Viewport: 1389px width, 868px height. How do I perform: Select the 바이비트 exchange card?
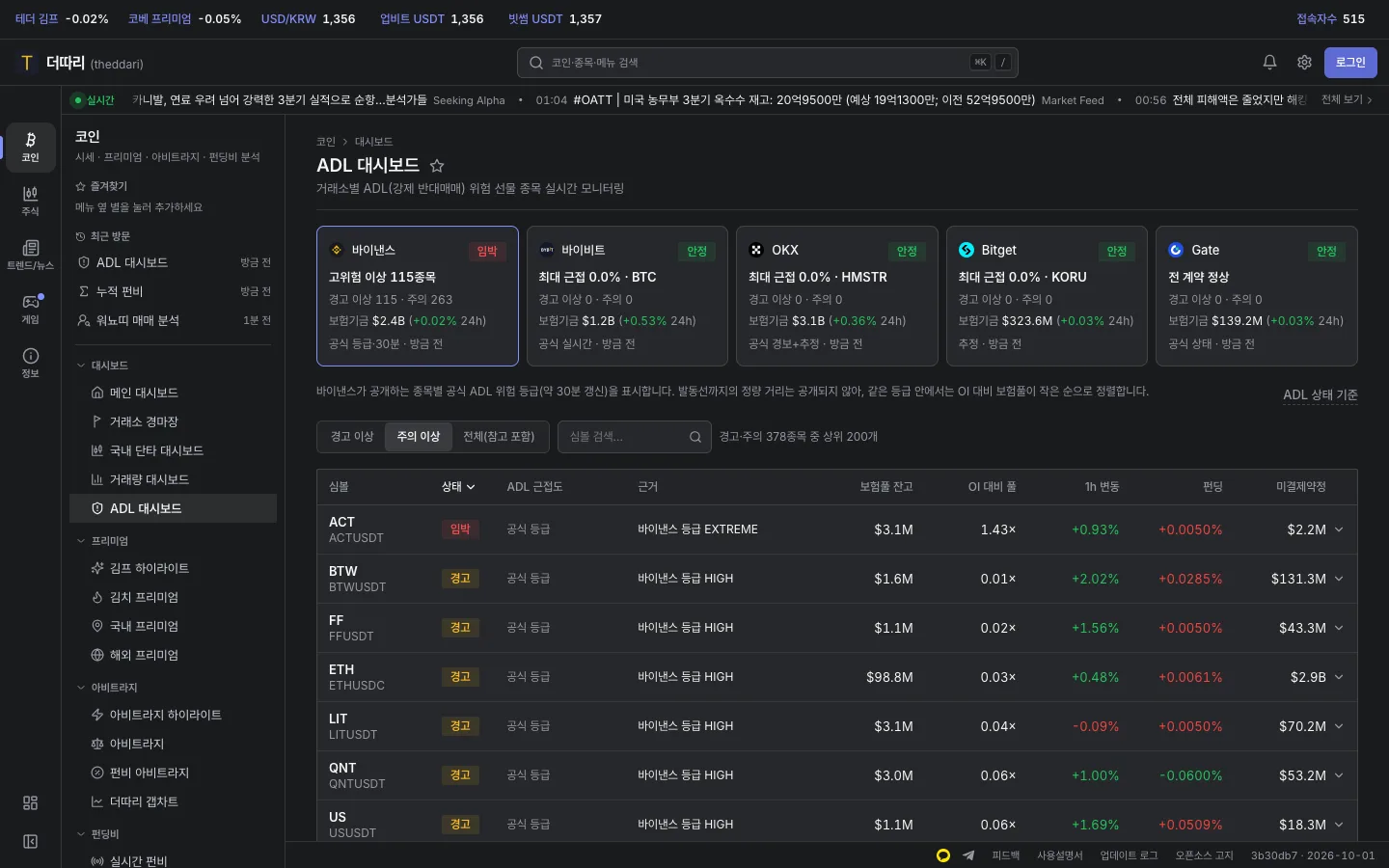(627, 296)
